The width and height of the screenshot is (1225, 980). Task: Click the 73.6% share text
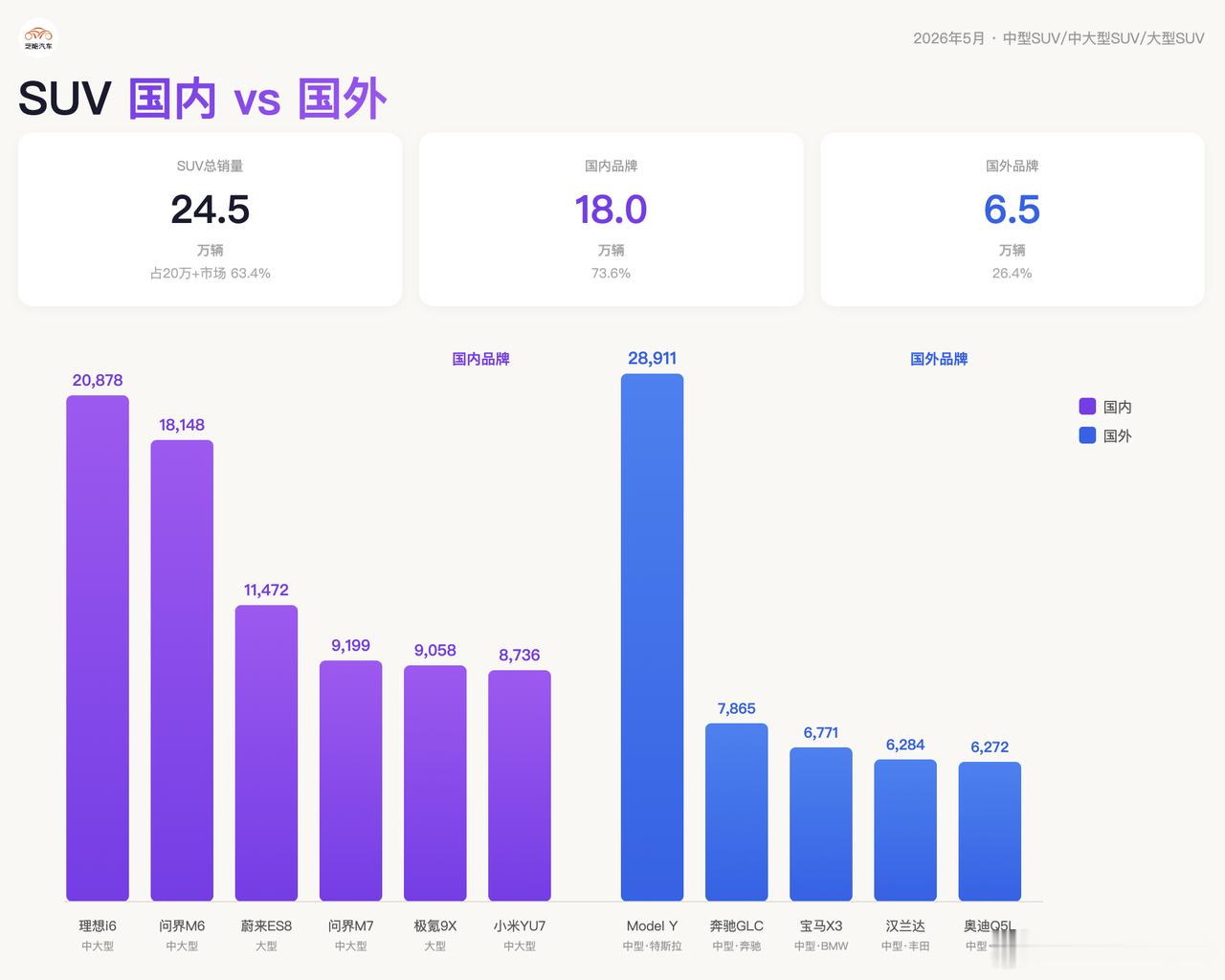click(611, 273)
